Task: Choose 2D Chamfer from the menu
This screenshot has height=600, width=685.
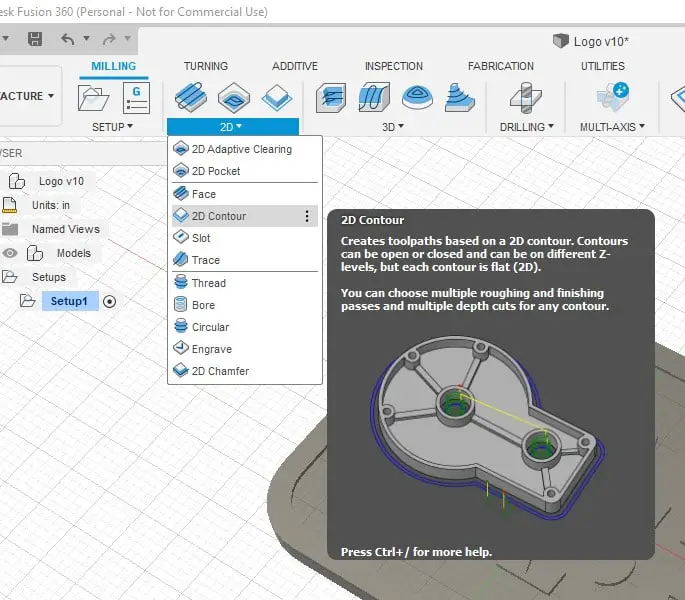Action: (x=245, y=371)
